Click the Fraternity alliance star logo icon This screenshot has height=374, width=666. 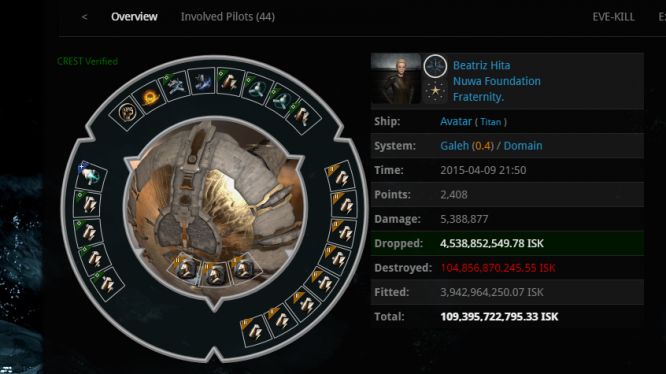point(435,91)
